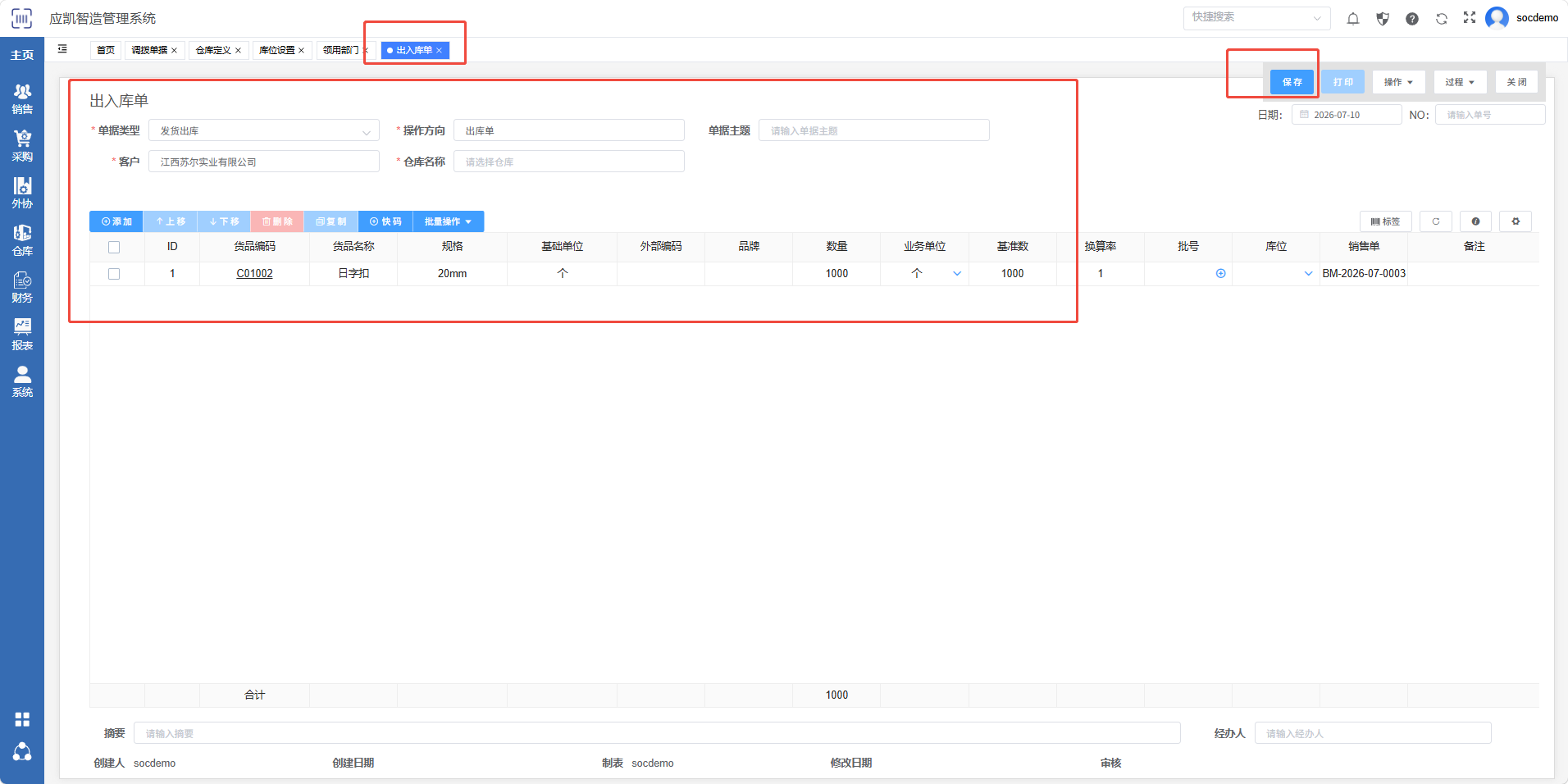The height and width of the screenshot is (784, 1568).
Task: Open the 仓库名称 warehouse selector
Action: (x=569, y=162)
